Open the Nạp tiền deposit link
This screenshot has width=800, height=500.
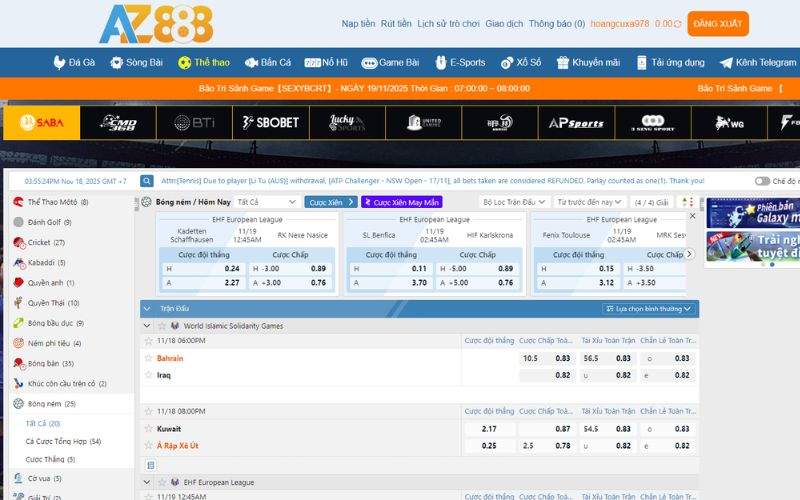[358, 23]
